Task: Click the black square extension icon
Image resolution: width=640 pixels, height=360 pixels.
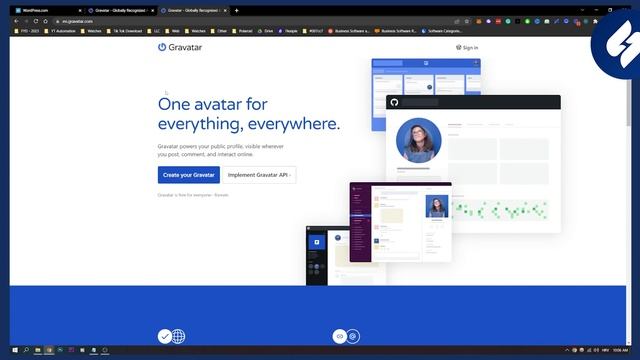Action: 518,21
